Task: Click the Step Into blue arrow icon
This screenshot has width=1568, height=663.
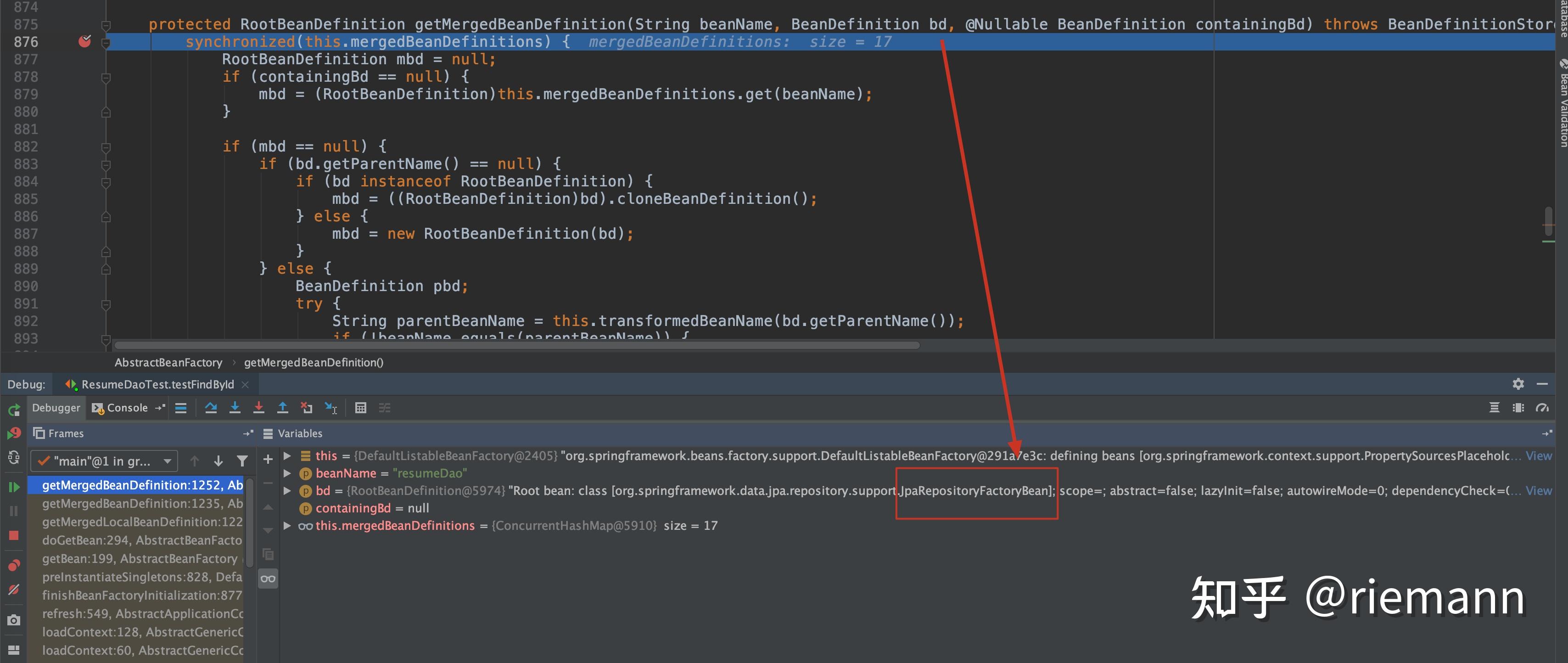Action: tap(235, 408)
